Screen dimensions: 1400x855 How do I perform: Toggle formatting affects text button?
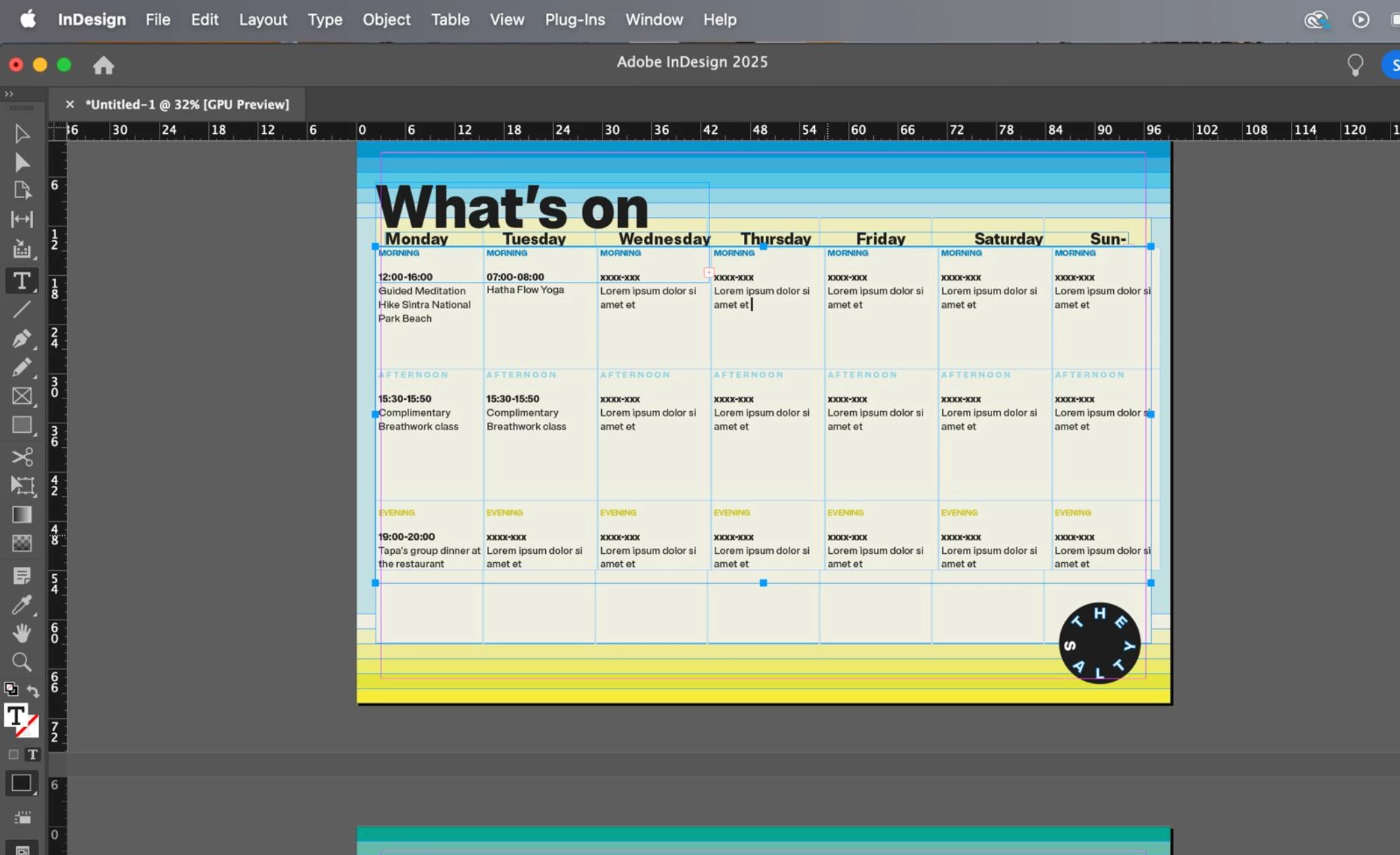point(32,754)
